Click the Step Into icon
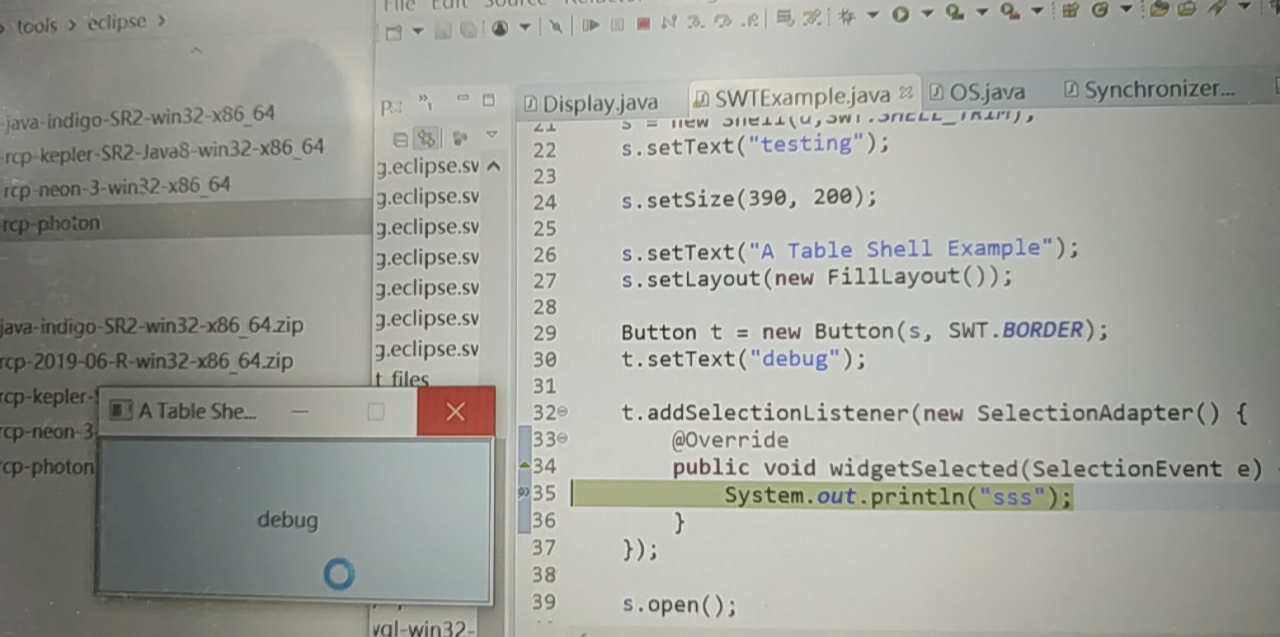The height and width of the screenshot is (637, 1280). tap(695, 23)
